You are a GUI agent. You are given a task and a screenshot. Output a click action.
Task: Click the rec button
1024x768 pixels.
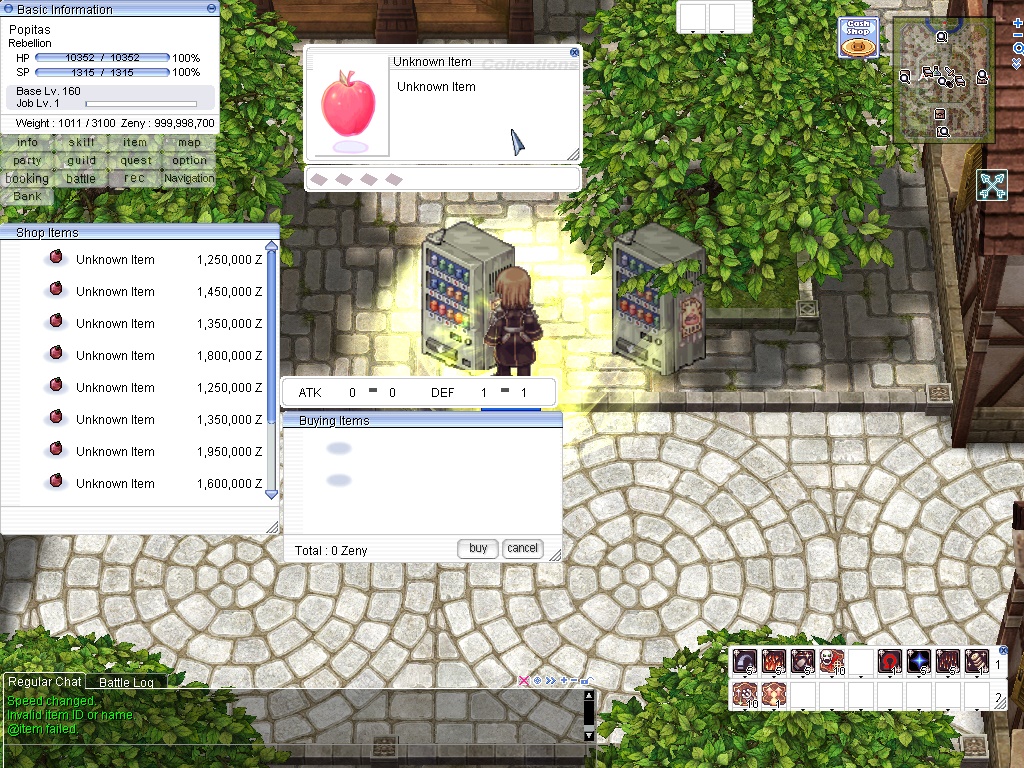(x=135, y=178)
